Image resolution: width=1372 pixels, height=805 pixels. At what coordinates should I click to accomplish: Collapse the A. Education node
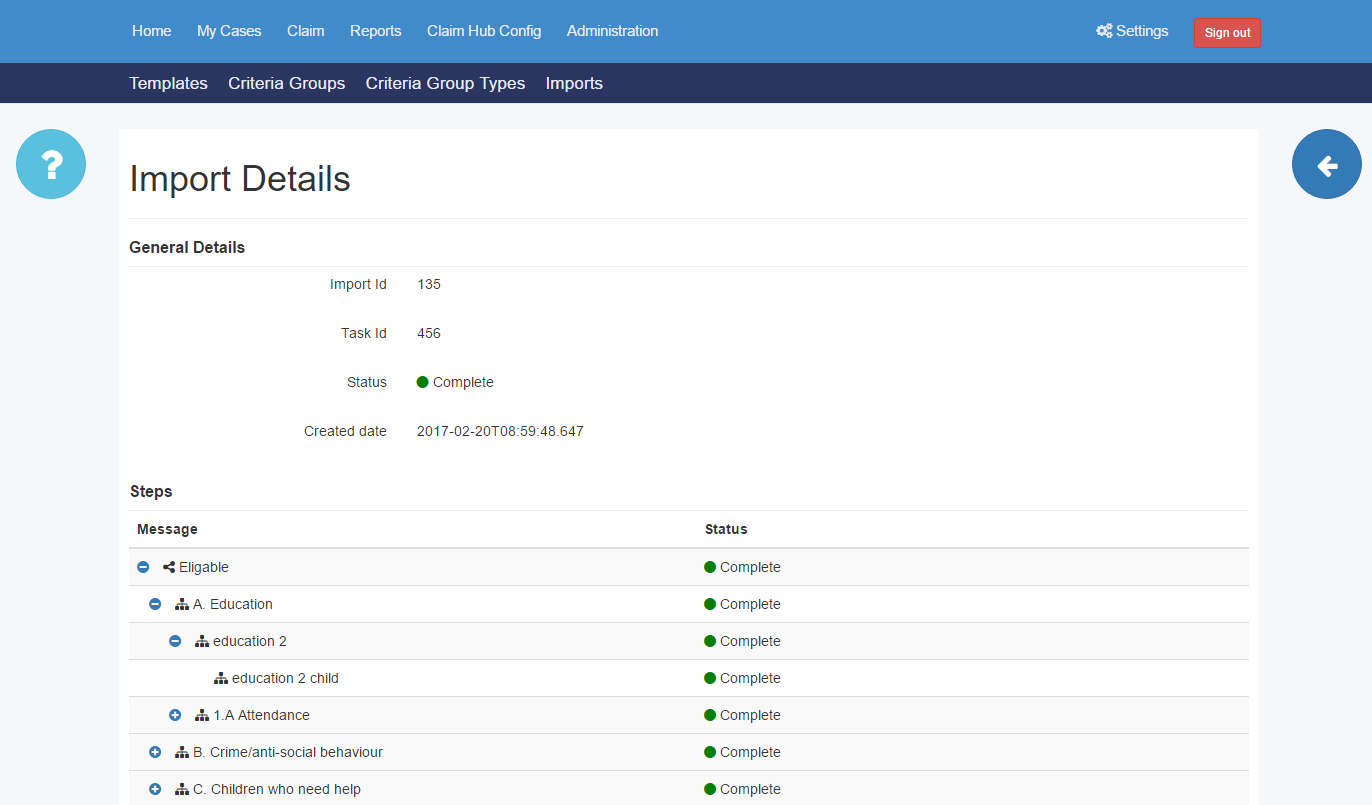[x=155, y=604]
